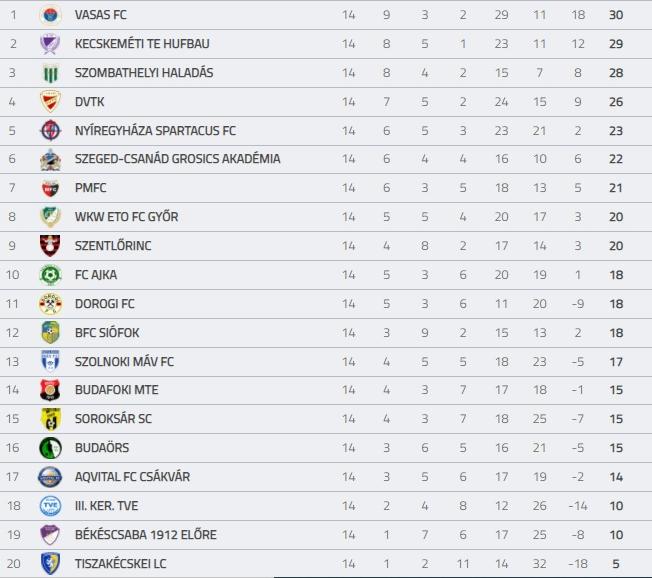Open the BFC Siófok team name
Image resolution: width=652 pixels, height=578 pixels.
tap(107, 333)
